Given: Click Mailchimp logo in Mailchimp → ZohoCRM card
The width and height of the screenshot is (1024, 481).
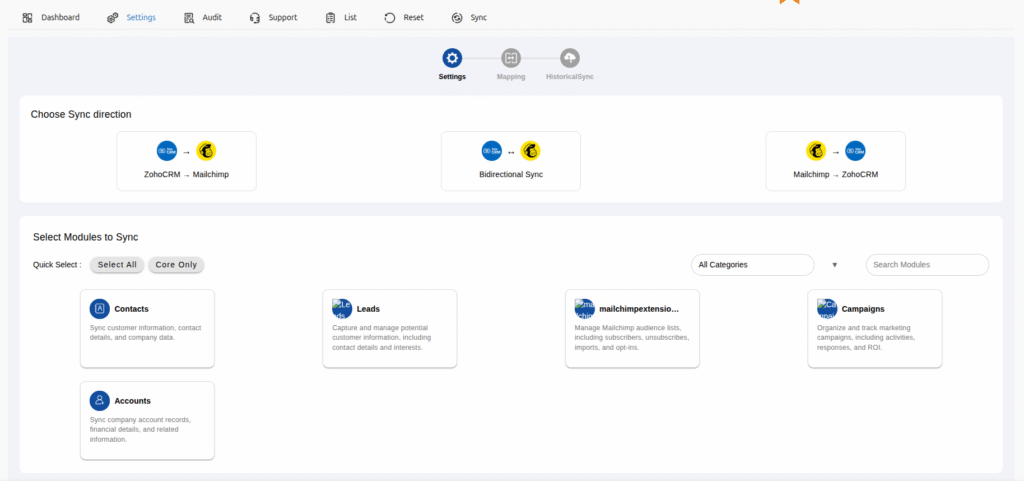Looking at the screenshot, I should tap(816, 151).
